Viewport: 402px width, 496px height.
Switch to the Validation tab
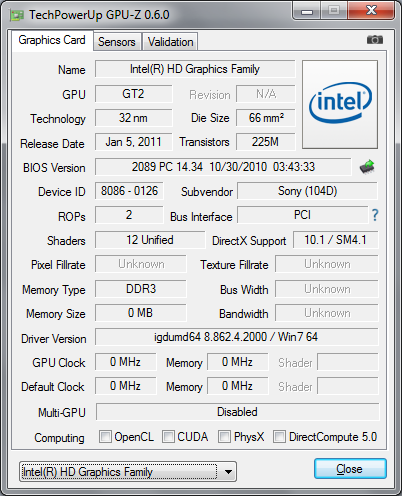pos(170,42)
